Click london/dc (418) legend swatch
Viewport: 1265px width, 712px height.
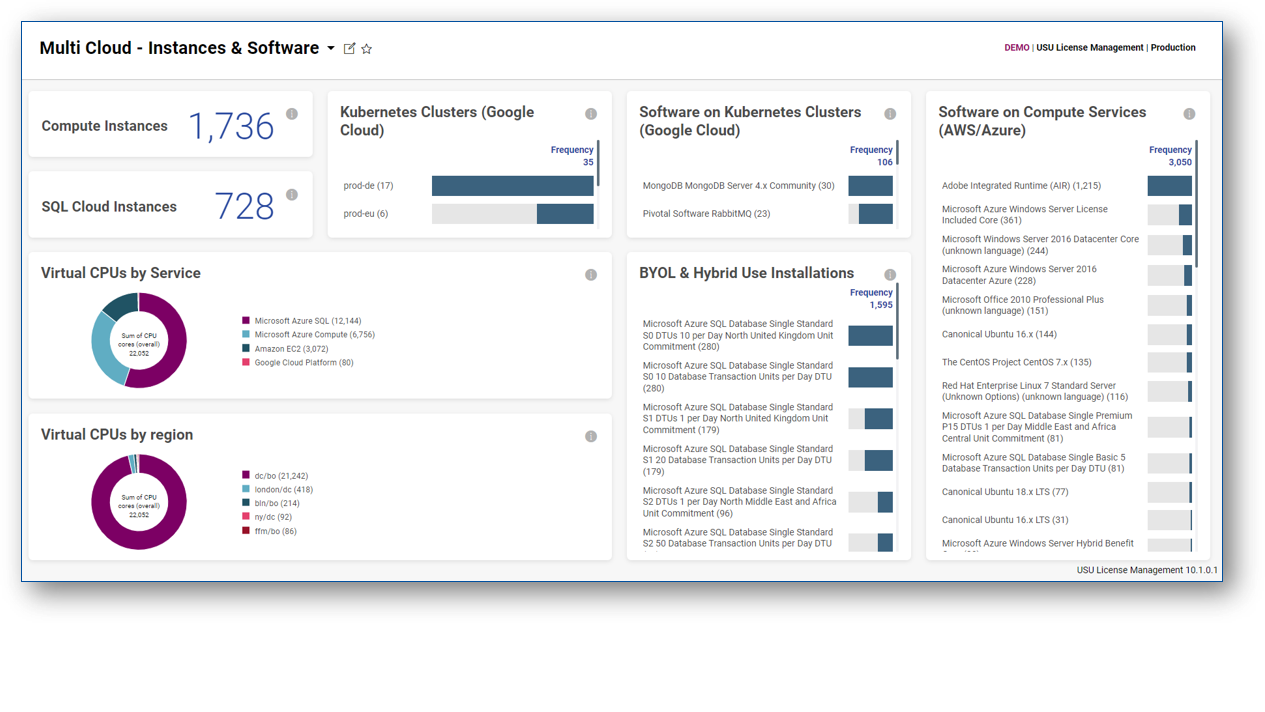tap(246, 490)
